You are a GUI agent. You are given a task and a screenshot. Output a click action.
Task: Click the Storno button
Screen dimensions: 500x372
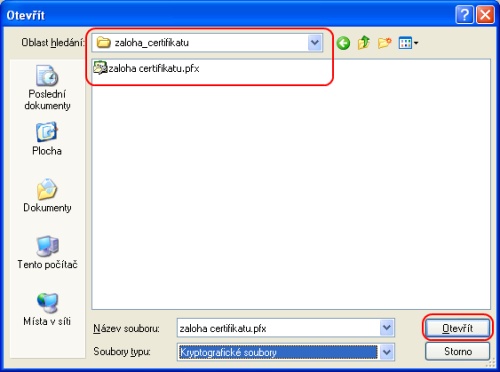pyautogui.click(x=457, y=351)
